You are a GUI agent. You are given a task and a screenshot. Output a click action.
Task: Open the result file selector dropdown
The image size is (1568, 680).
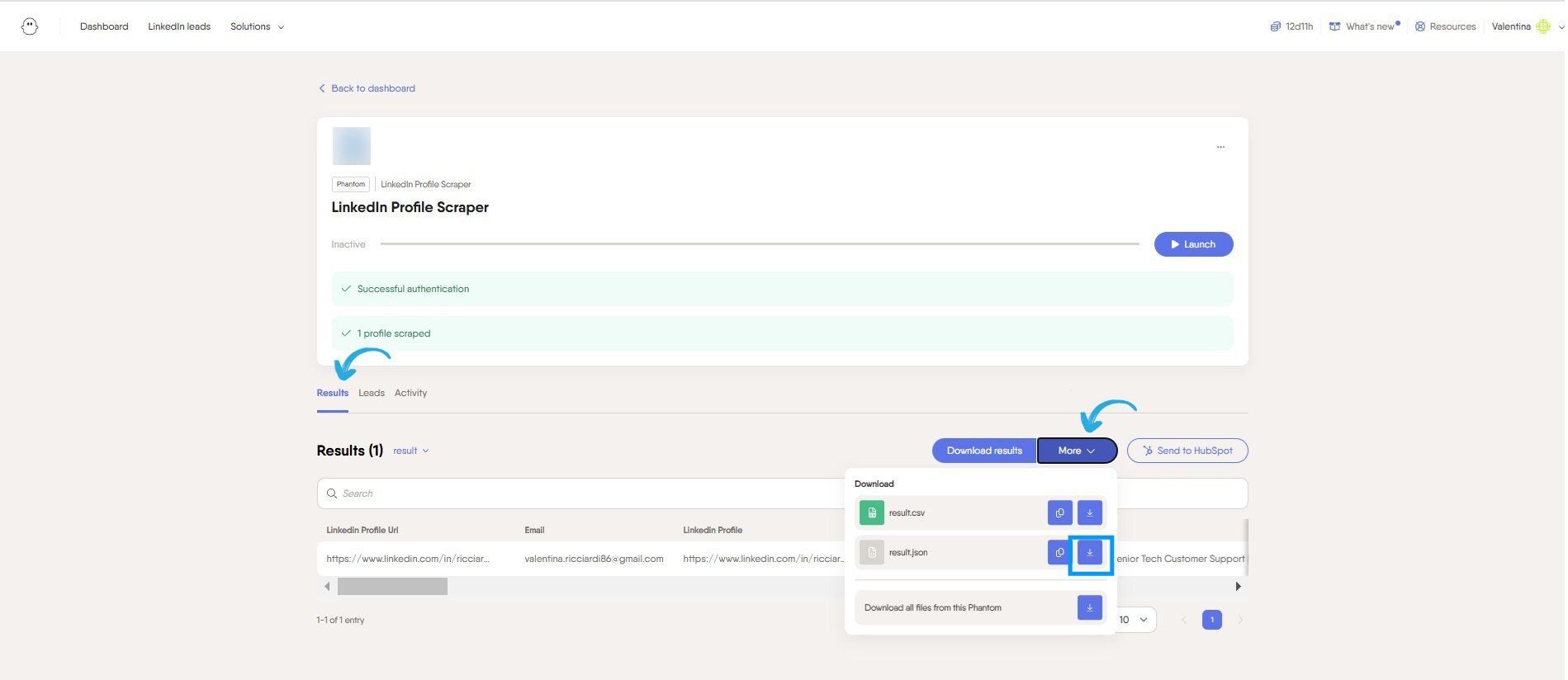pyautogui.click(x=411, y=451)
